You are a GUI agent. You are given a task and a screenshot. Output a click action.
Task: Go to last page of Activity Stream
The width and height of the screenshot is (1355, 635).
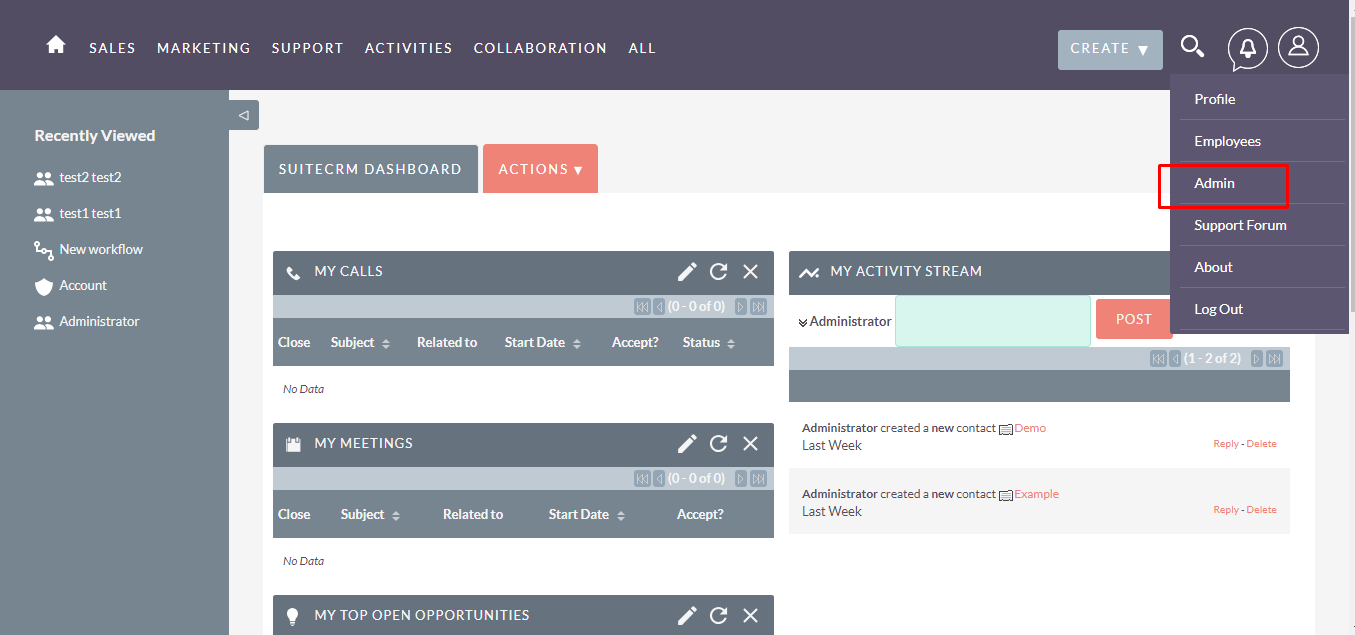point(1274,358)
